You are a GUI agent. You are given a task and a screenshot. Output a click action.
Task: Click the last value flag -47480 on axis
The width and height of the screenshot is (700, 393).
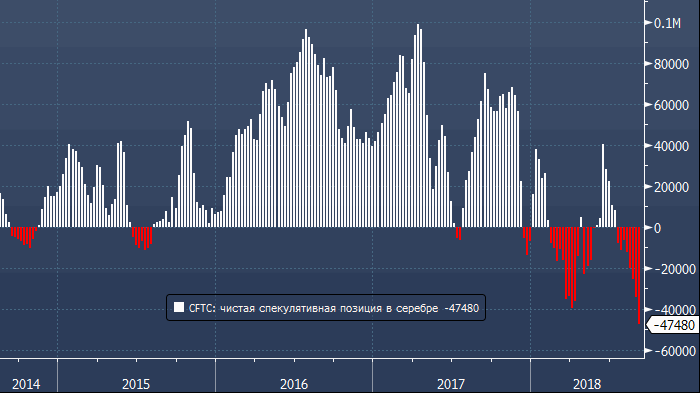coord(674,325)
